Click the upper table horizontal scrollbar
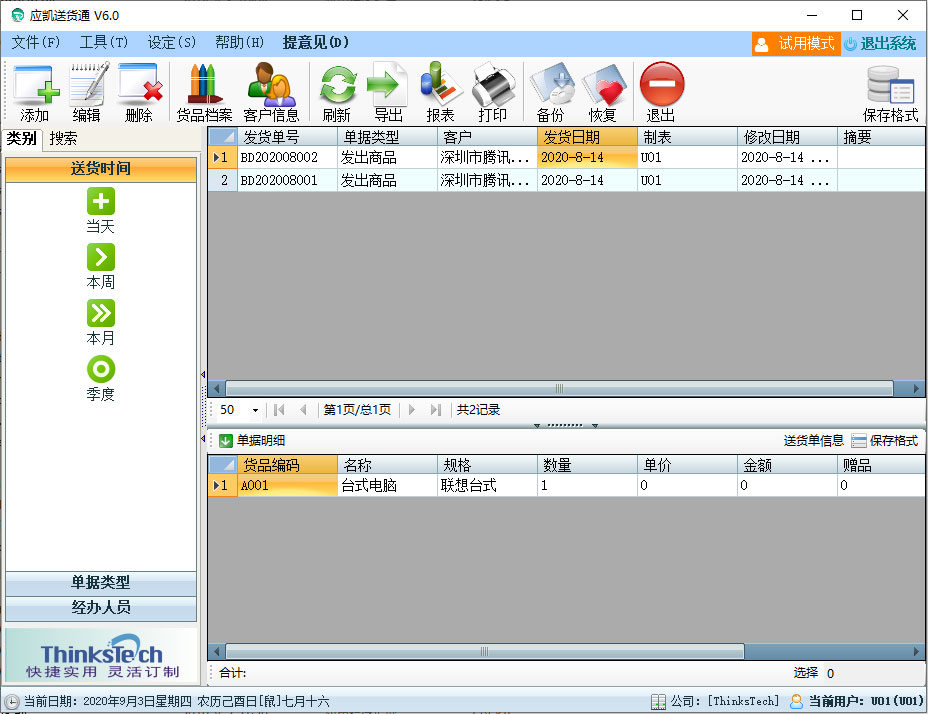Viewport: 928px width, 714px height. pyautogui.click(x=559, y=388)
